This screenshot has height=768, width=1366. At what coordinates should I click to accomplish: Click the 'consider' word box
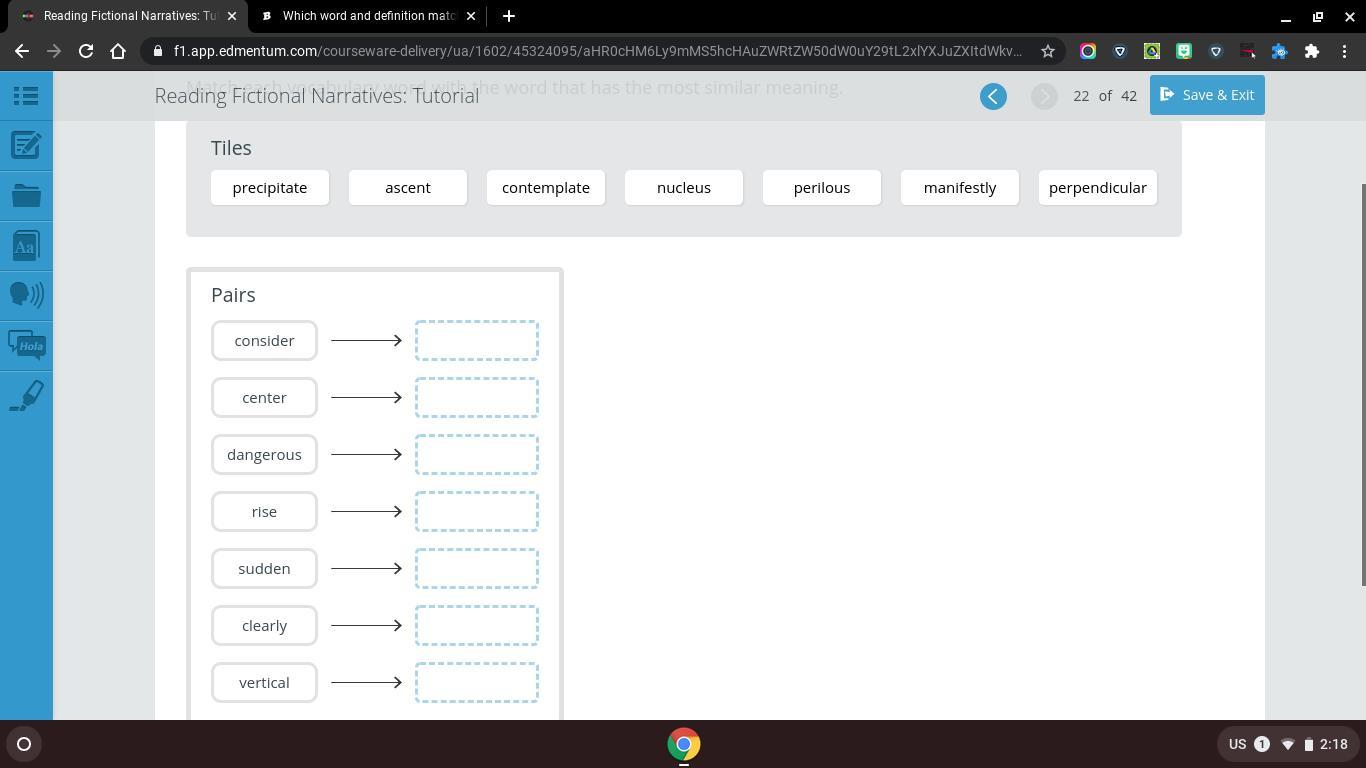point(264,341)
